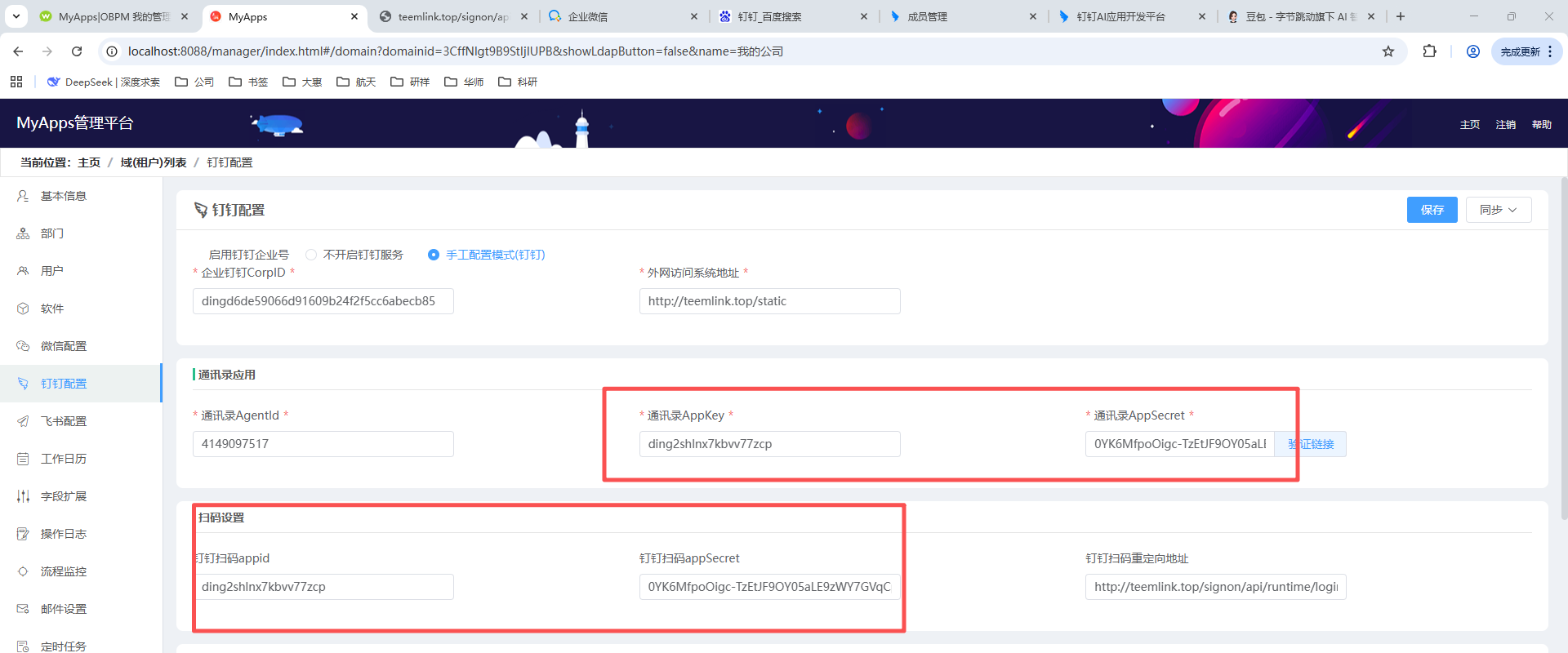Click the 通讯录AppKey input field
Image resolution: width=1568 pixels, height=653 pixels.
coord(770,444)
